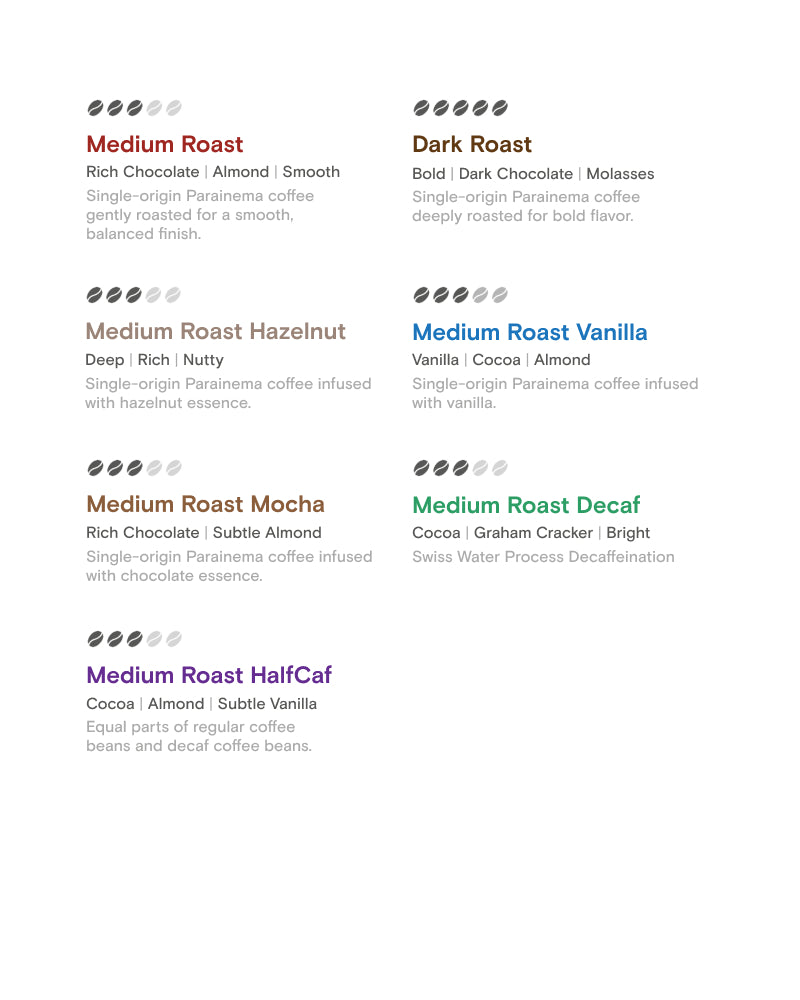800x1000 pixels.
Task: Select the purple Medium Roast HalfCaf title
Action: (x=209, y=675)
